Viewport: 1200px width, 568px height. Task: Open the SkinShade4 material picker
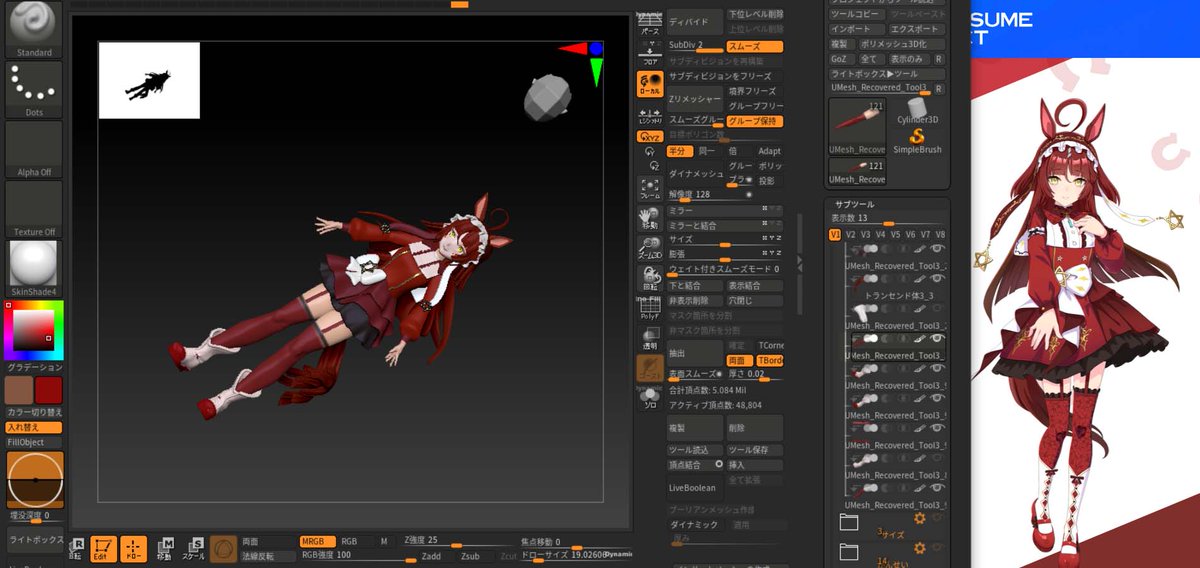tap(34, 269)
